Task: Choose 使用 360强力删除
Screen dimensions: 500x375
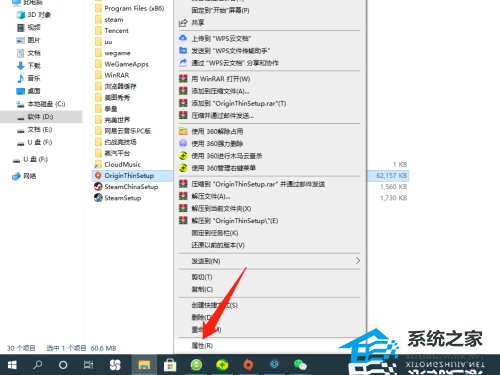Action: click(211, 144)
